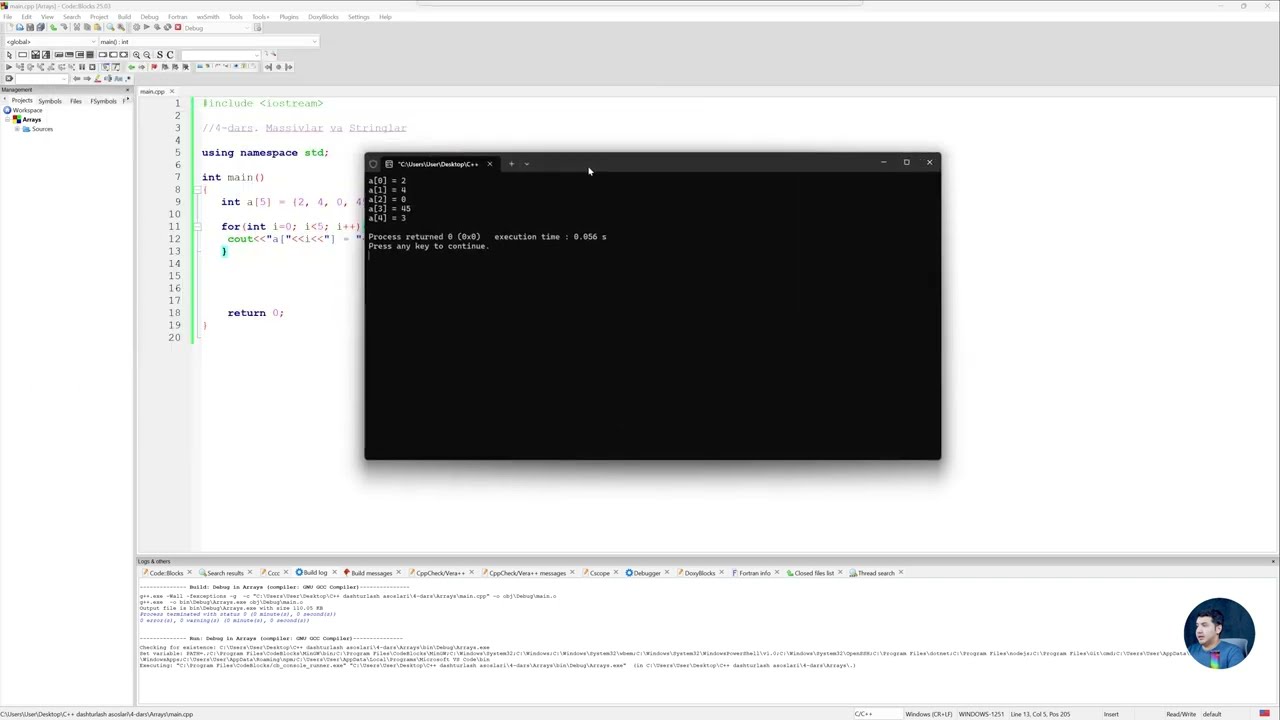The image size is (1280, 720).
Task: Click the Cut toolbar icon
Action: pos(77,27)
